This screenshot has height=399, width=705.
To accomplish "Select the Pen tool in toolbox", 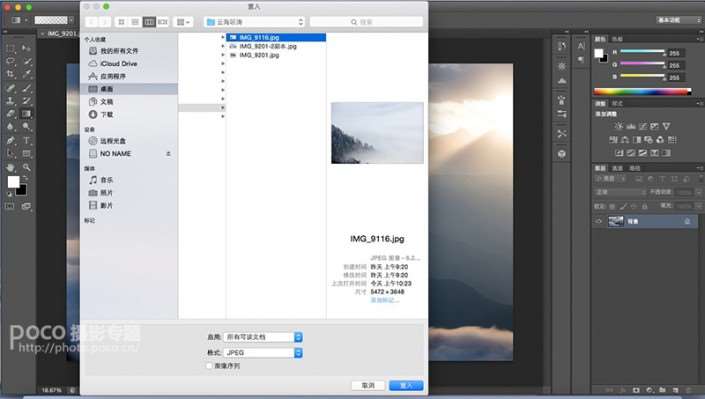I will pos(11,140).
